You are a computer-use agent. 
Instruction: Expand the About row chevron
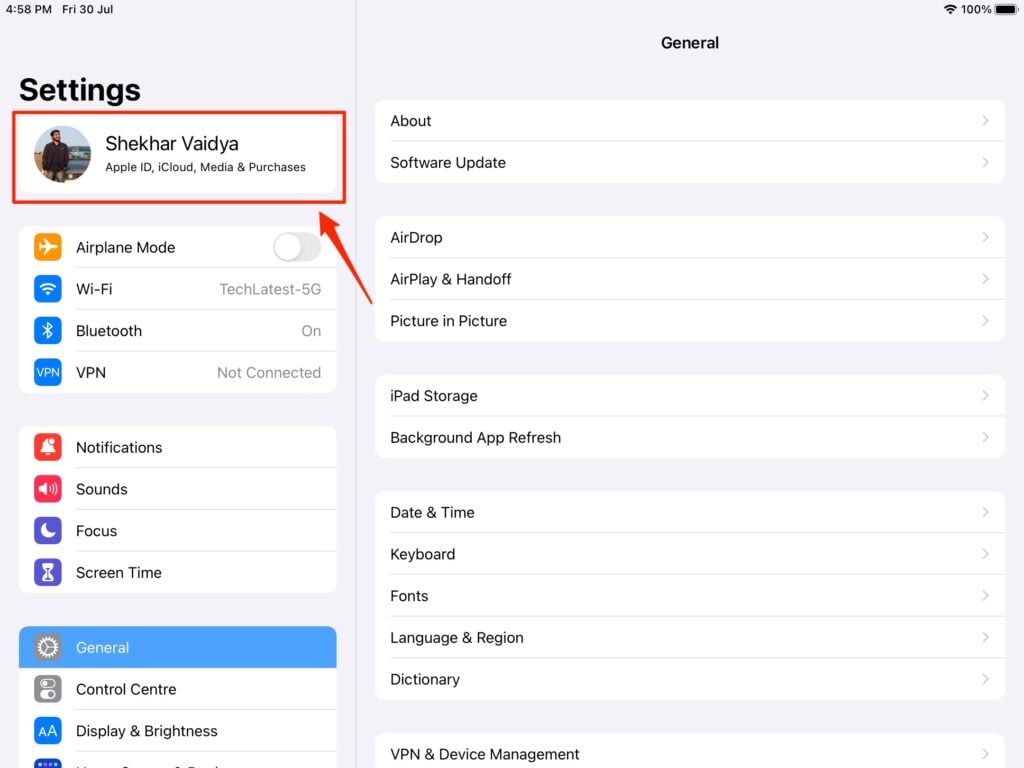pyautogui.click(x=985, y=121)
